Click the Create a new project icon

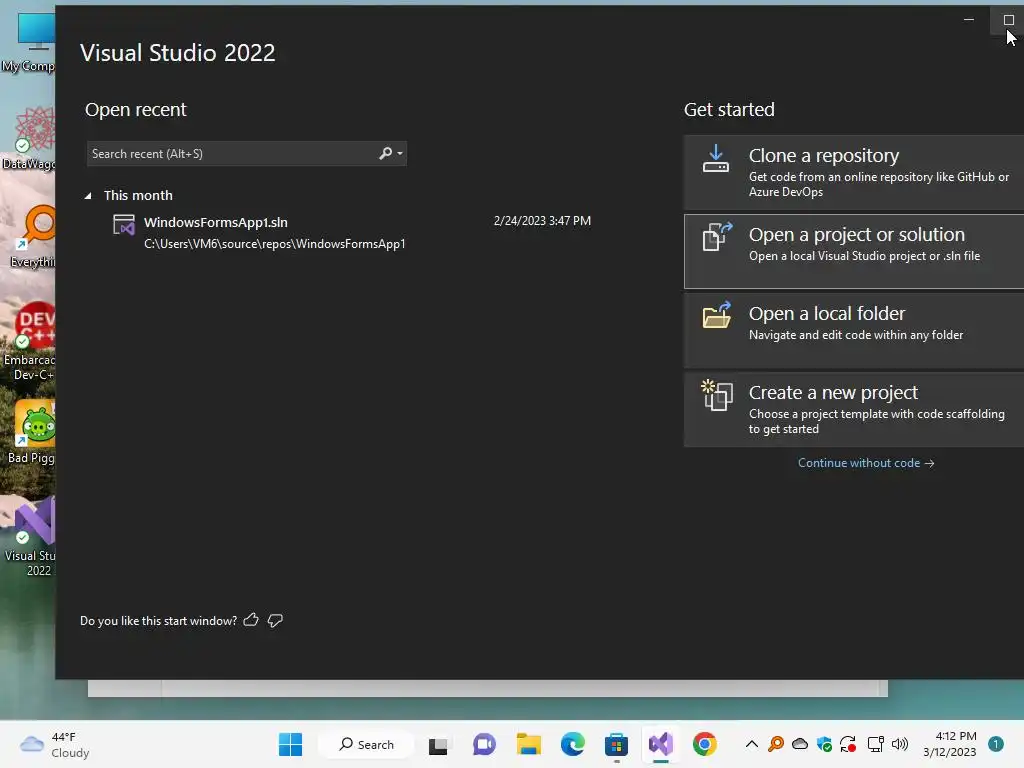[x=716, y=395]
